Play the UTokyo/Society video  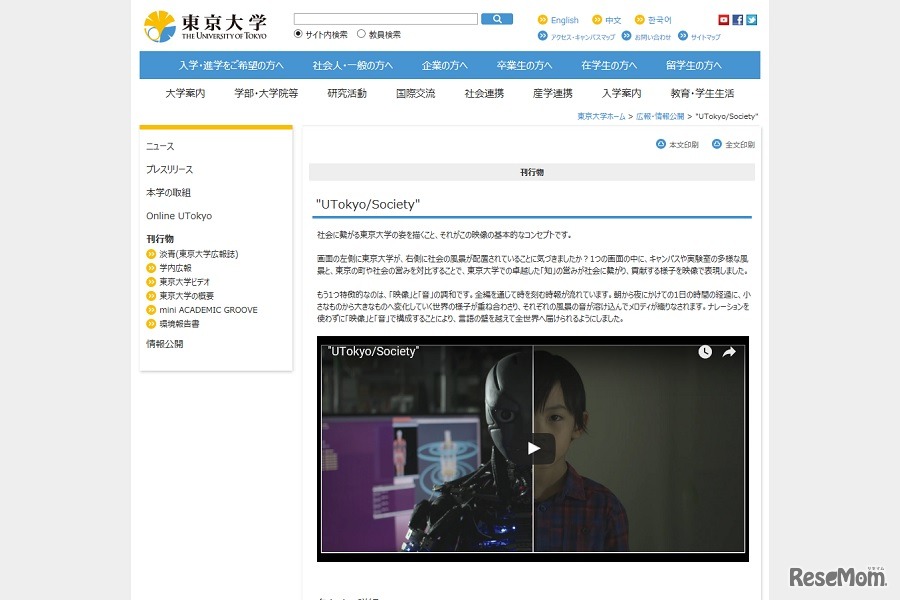(x=534, y=448)
